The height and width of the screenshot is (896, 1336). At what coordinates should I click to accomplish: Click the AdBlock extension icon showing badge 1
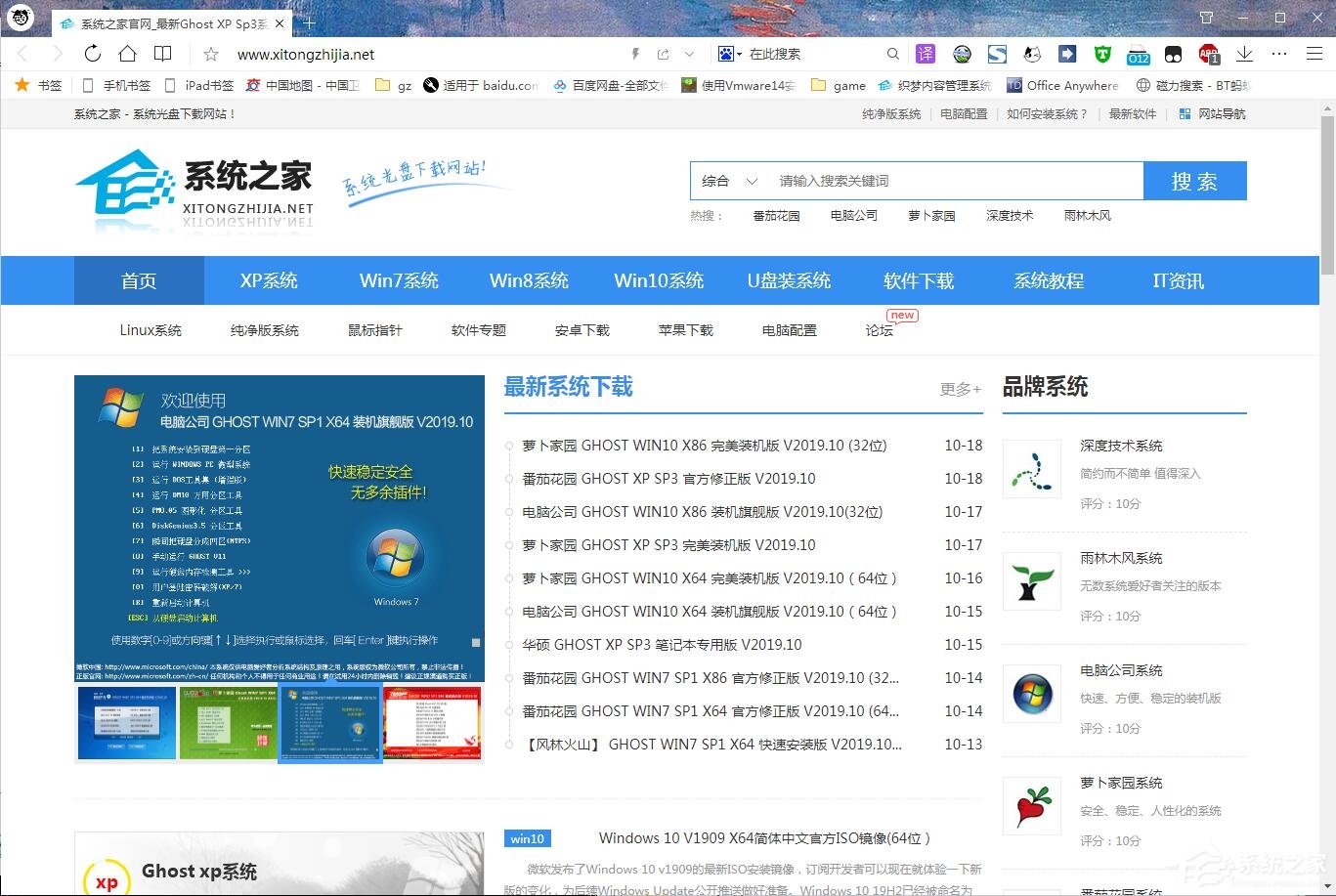[x=1210, y=54]
